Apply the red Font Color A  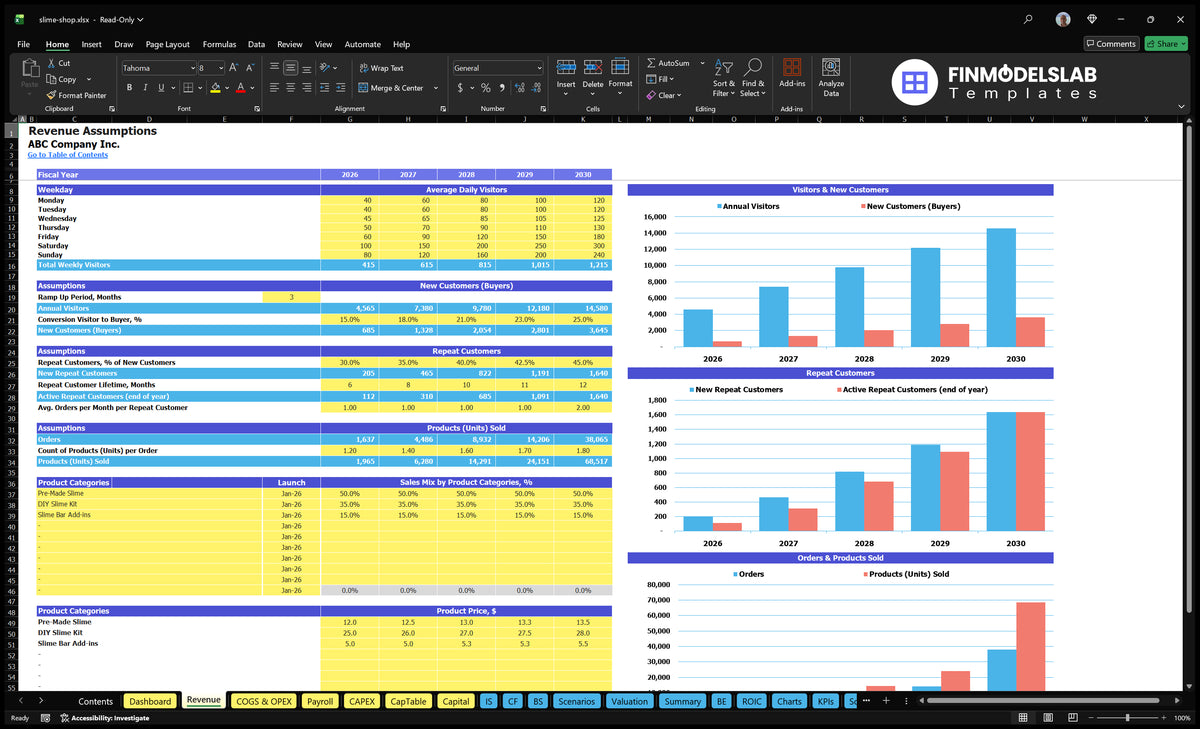click(x=240, y=88)
